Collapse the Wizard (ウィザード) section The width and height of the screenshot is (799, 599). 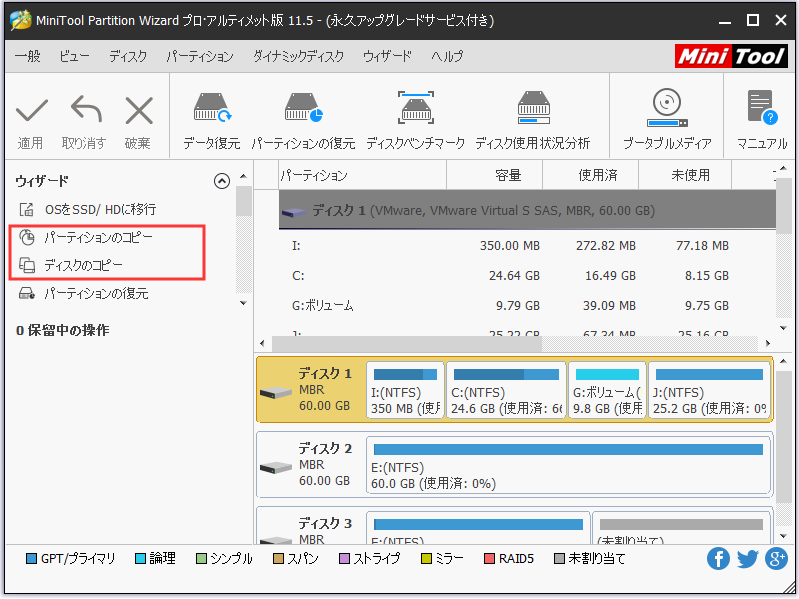222,181
